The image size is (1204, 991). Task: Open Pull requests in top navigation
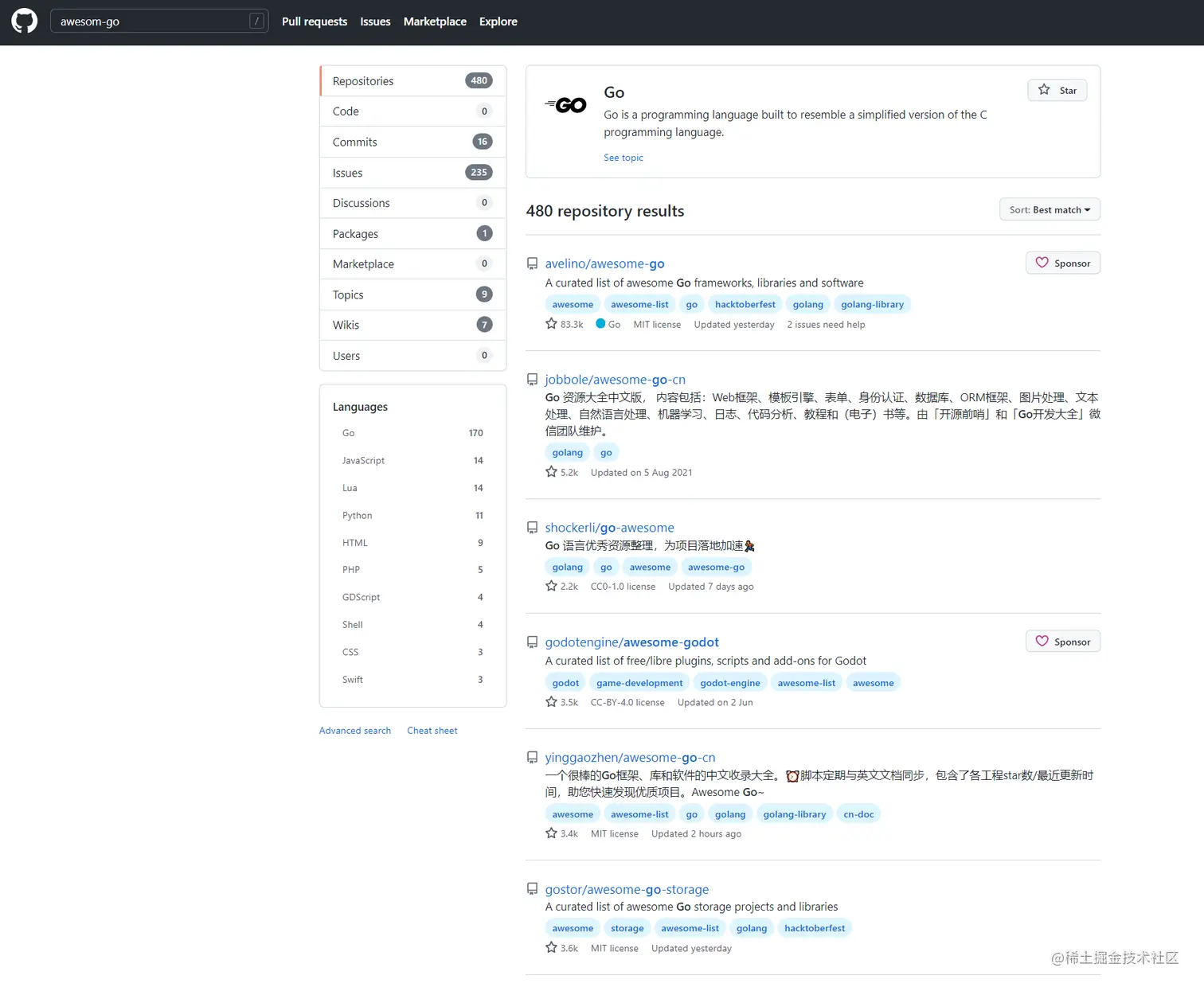(315, 21)
